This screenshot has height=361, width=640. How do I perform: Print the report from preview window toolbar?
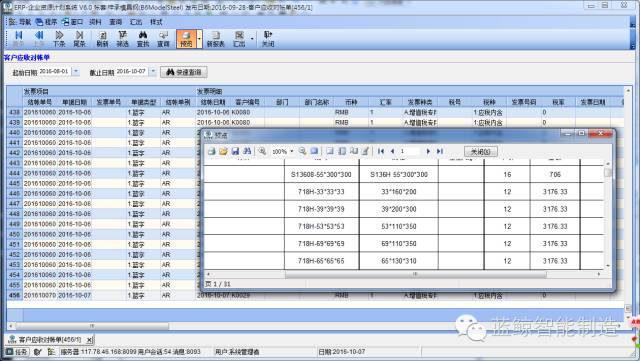[x=211, y=151]
